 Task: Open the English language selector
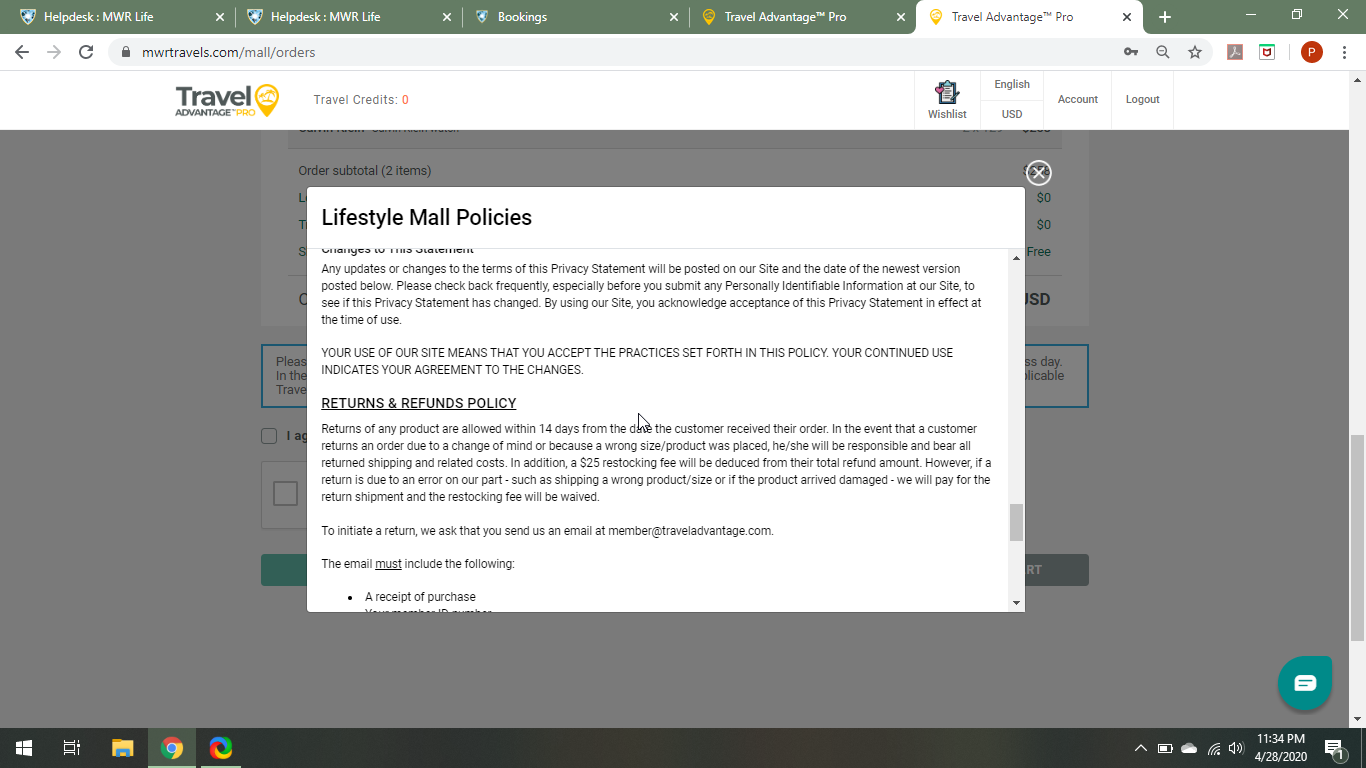click(1012, 85)
